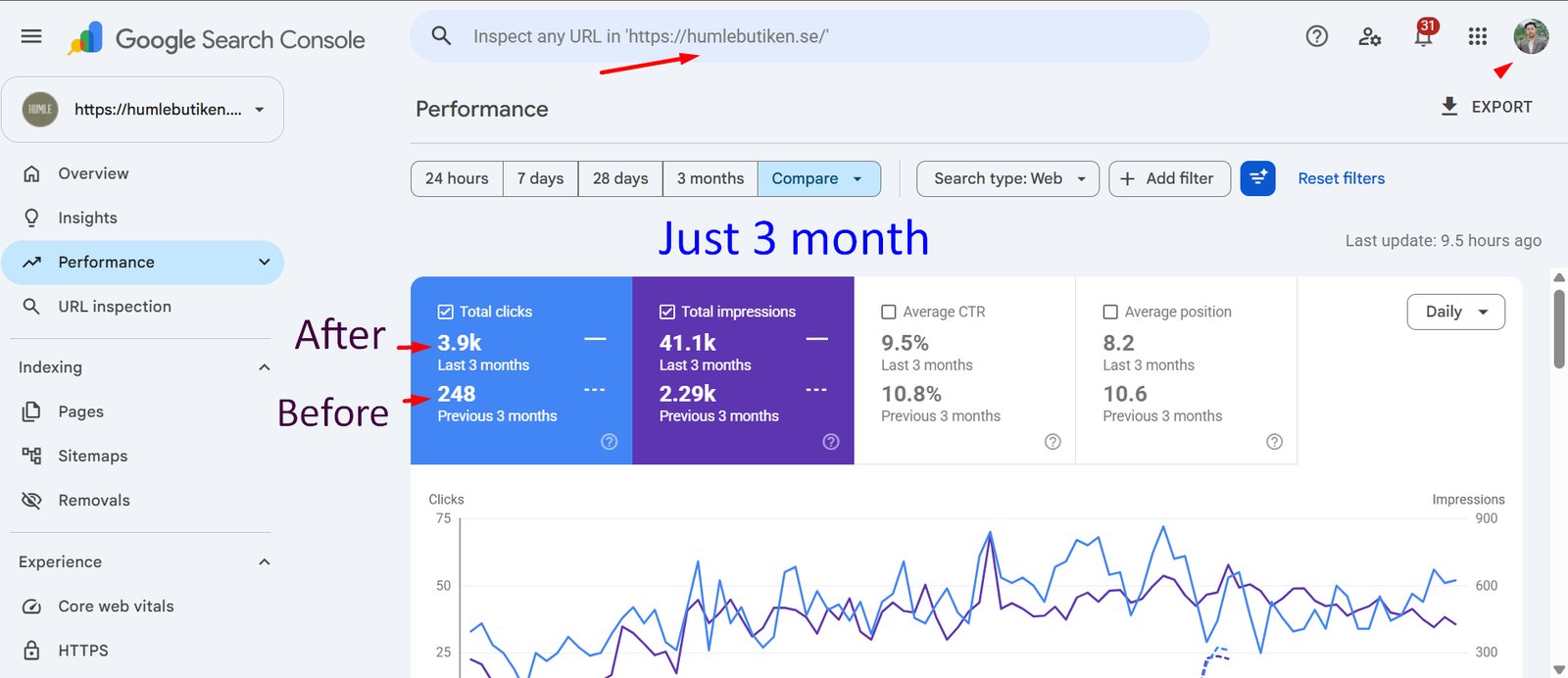Click the 41.1k total impressions value
The height and width of the screenshot is (678, 1568).
[688, 343]
